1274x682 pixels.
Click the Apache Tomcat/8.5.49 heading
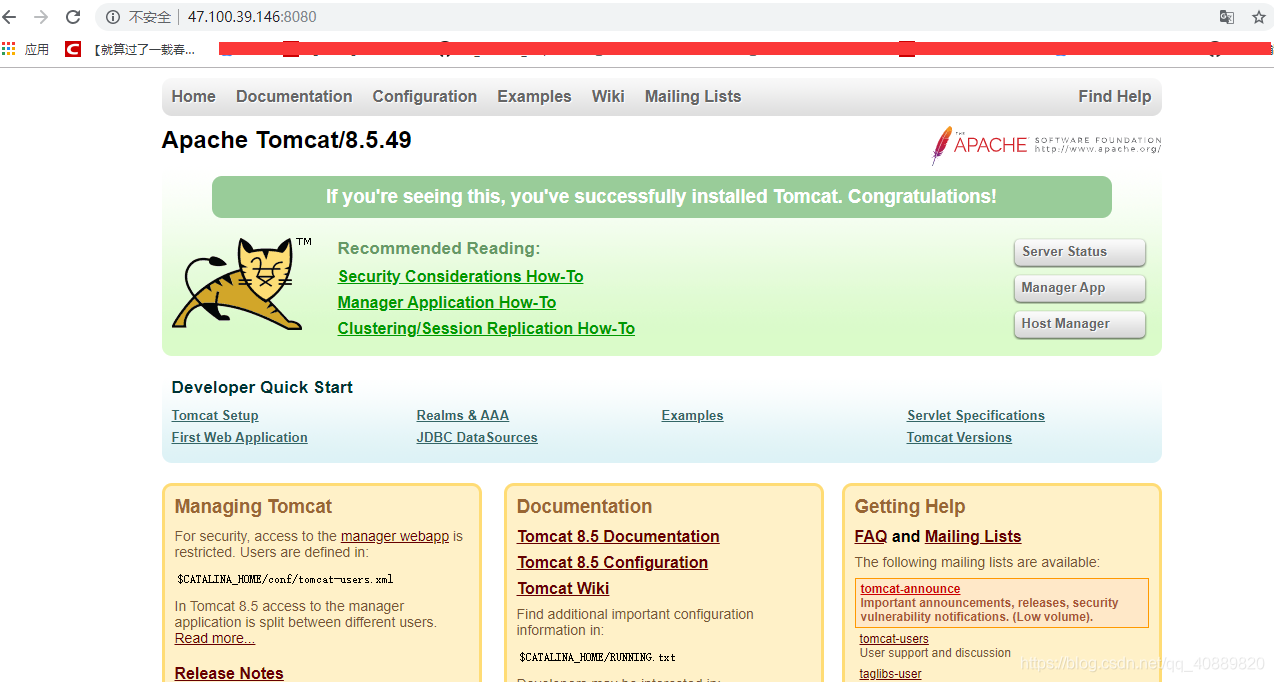pyautogui.click(x=287, y=140)
